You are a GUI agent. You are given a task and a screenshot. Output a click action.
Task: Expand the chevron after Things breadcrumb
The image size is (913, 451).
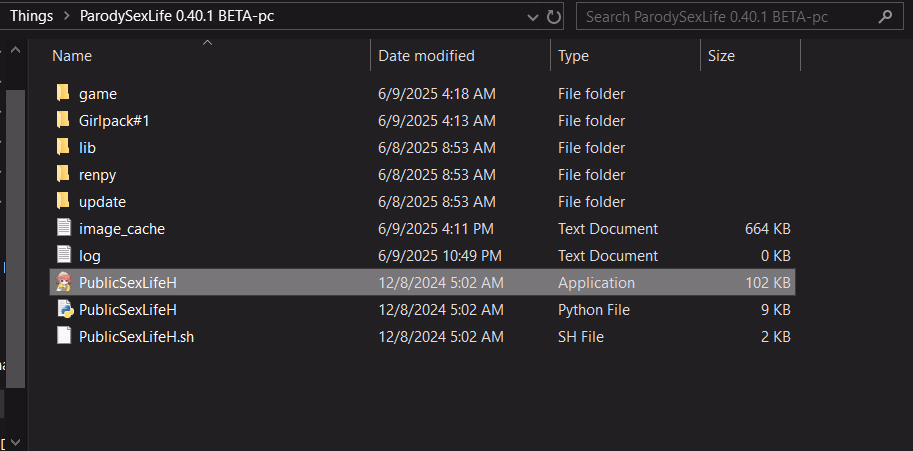66,16
